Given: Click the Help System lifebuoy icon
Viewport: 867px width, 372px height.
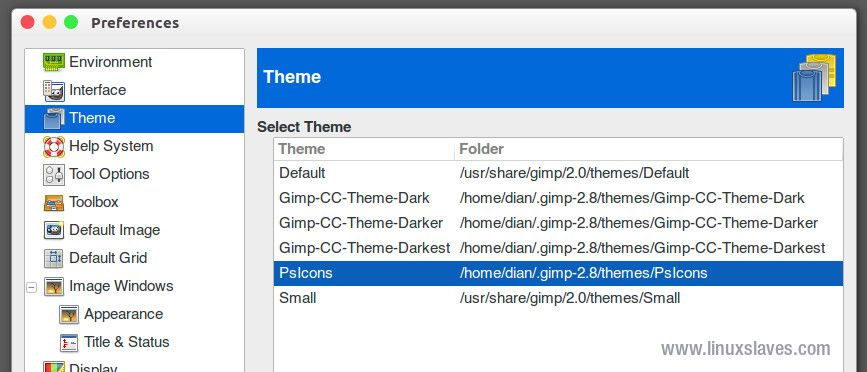Looking at the screenshot, I should click(x=54, y=146).
